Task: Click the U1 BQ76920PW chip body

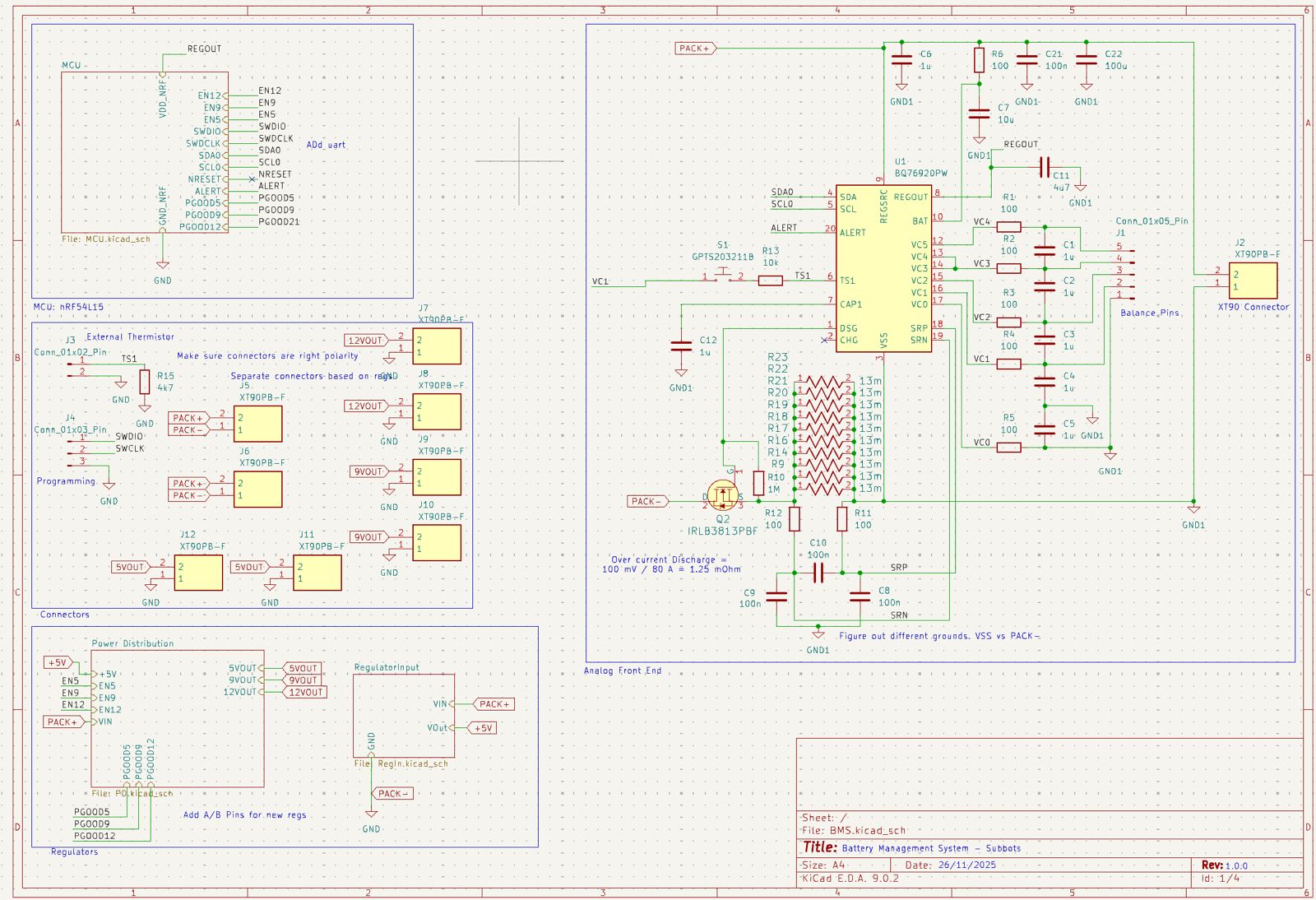Action: pos(883,271)
